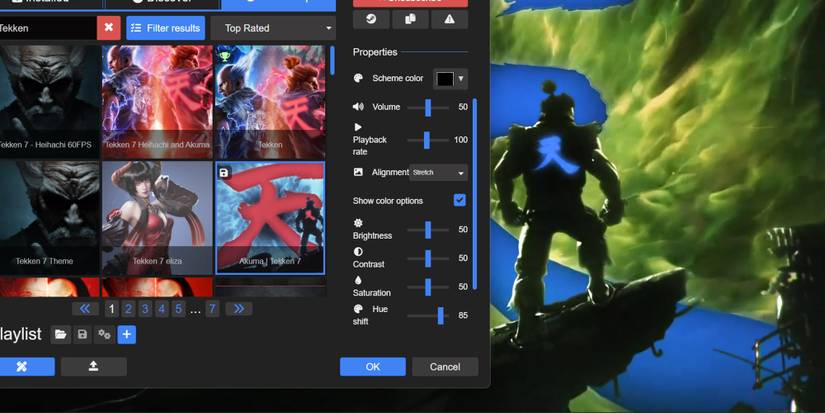Viewport: 825px width, 413px height.
Task: Open playlist folder icon
Action: (61, 335)
